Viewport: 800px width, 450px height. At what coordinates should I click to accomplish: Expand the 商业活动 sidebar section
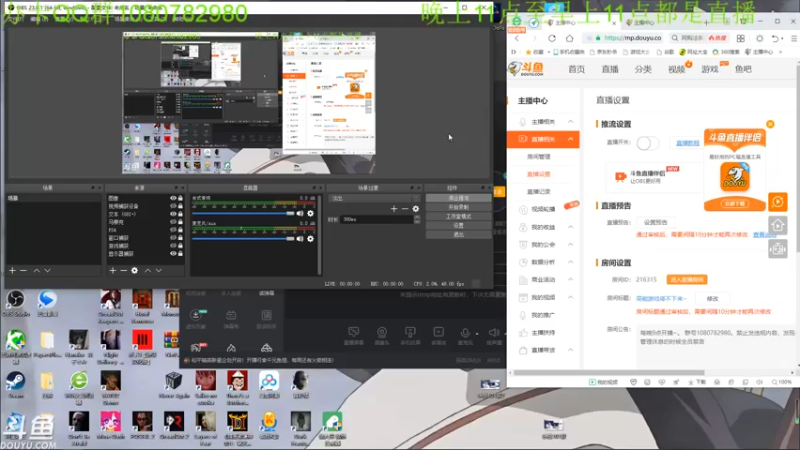click(x=570, y=280)
